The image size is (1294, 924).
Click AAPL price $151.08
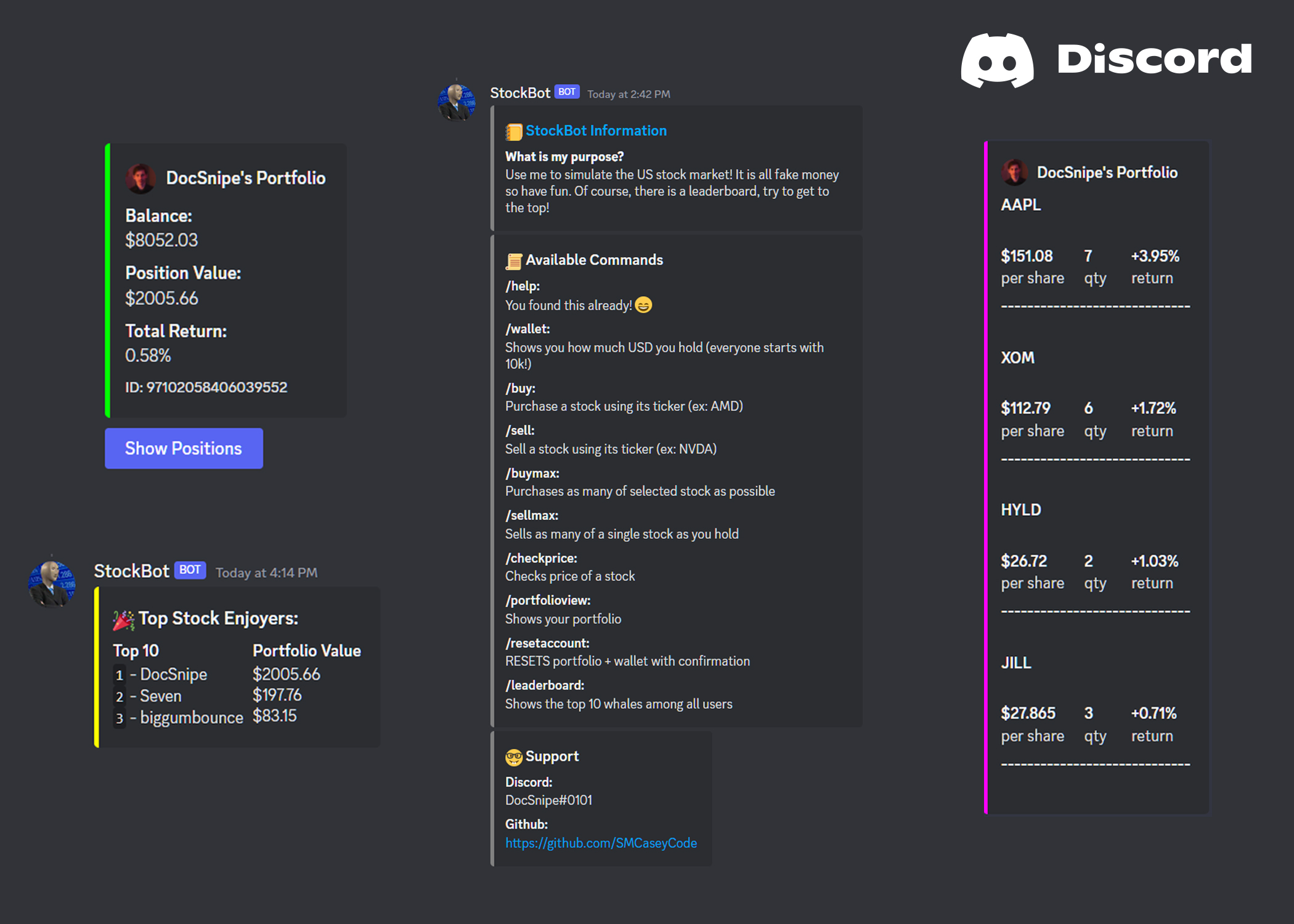pos(1027,256)
